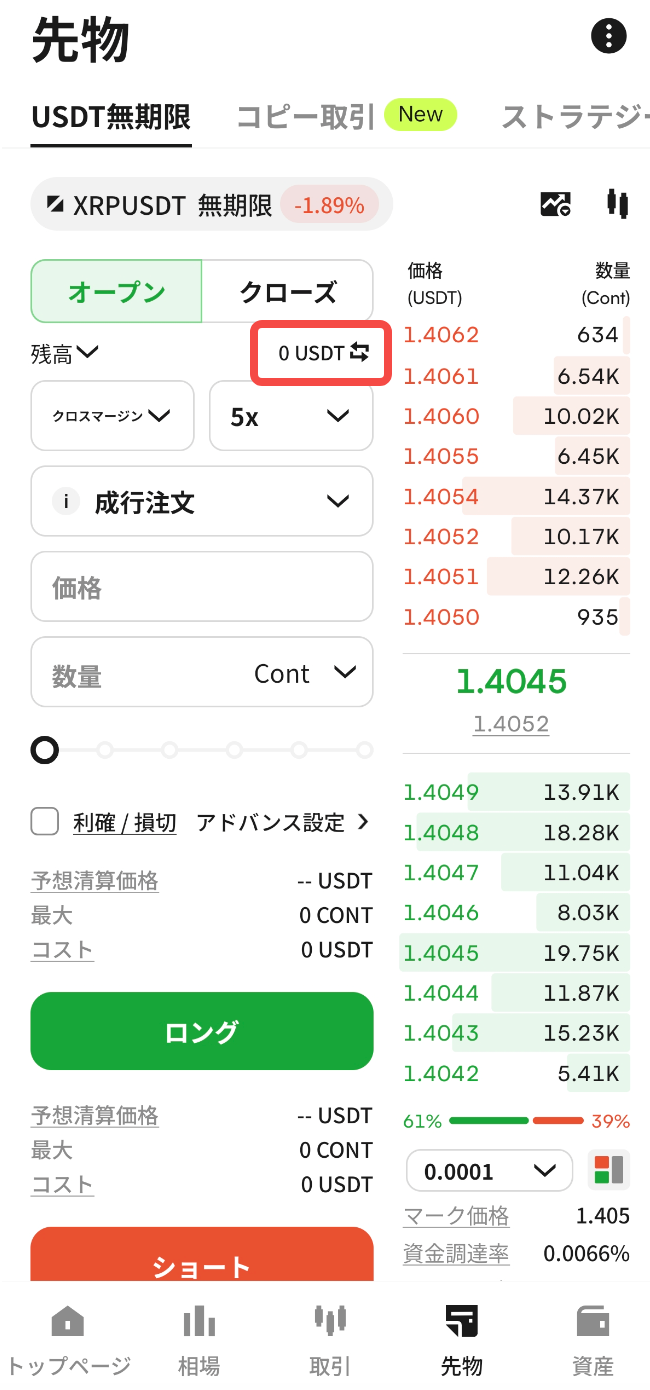Click the transfer arrows next to 0 USDT
650x1390 pixels.
click(x=360, y=353)
